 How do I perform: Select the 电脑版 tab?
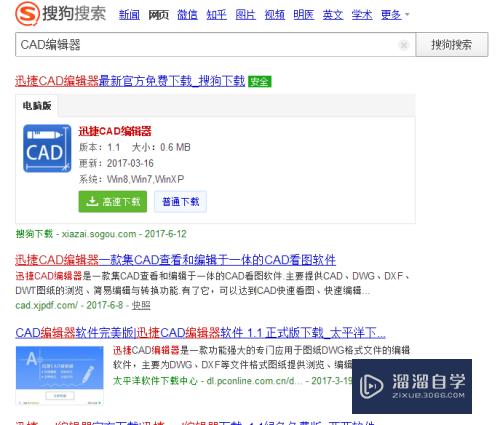pyautogui.click(x=37, y=106)
